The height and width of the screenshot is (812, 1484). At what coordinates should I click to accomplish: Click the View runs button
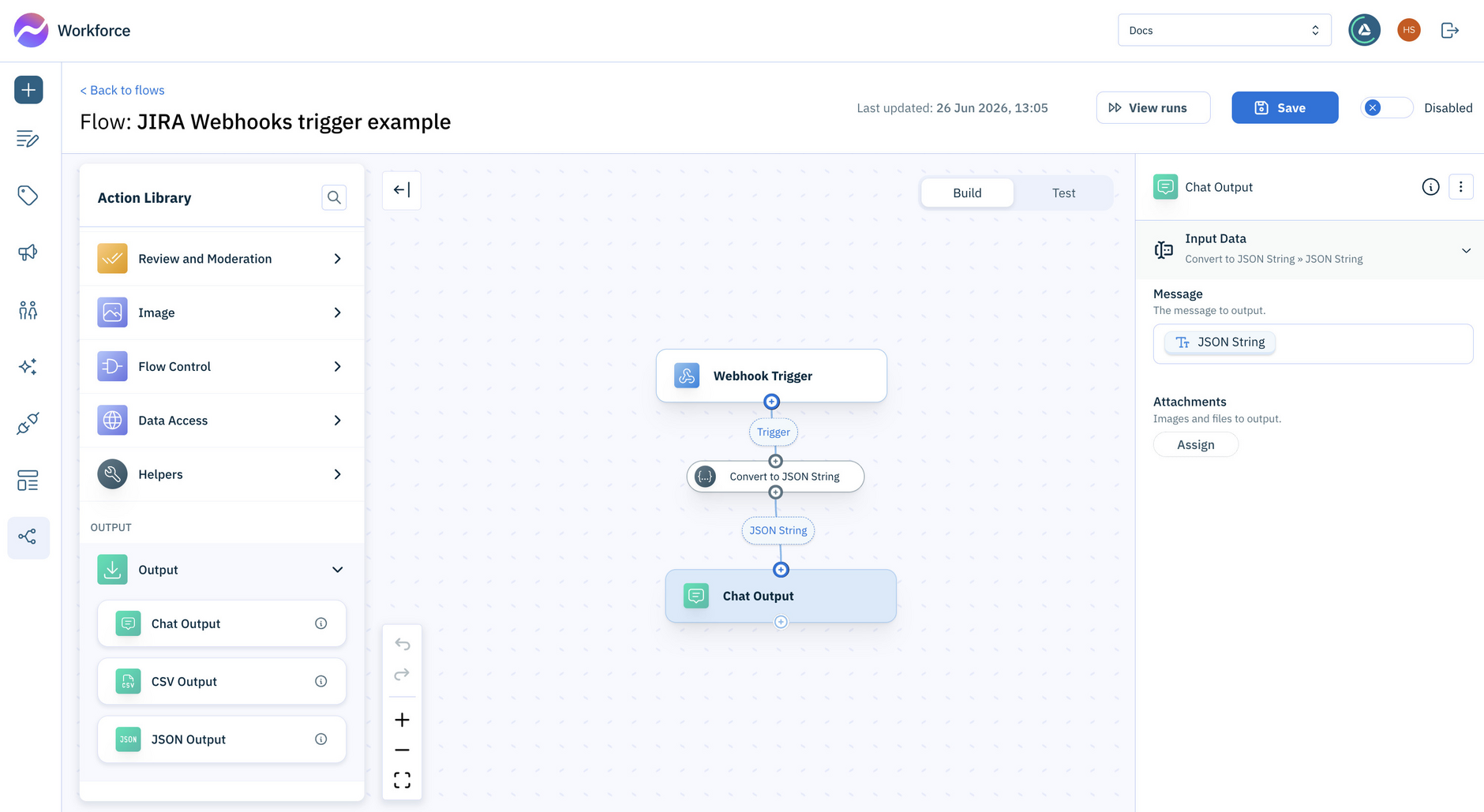point(1152,108)
